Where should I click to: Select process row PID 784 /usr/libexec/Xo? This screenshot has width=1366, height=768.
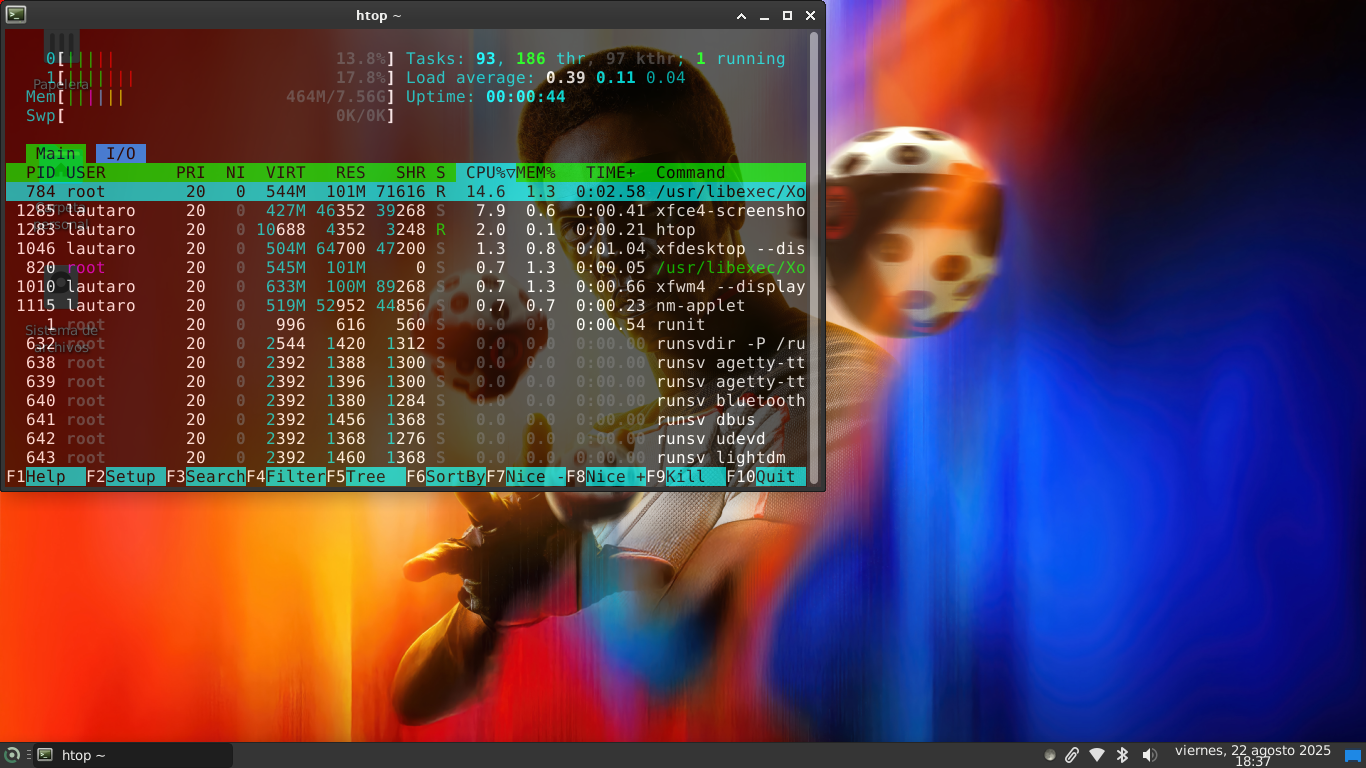(x=406, y=192)
